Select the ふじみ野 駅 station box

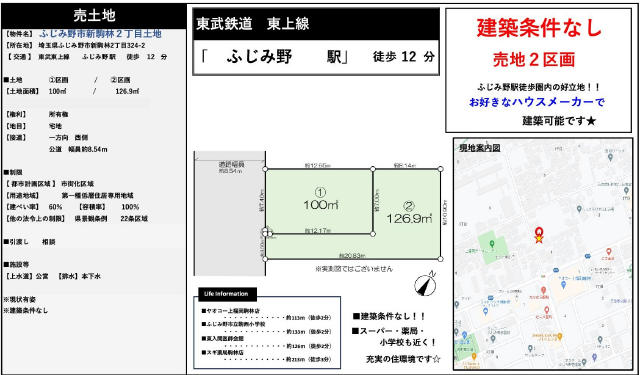[316, 58]
